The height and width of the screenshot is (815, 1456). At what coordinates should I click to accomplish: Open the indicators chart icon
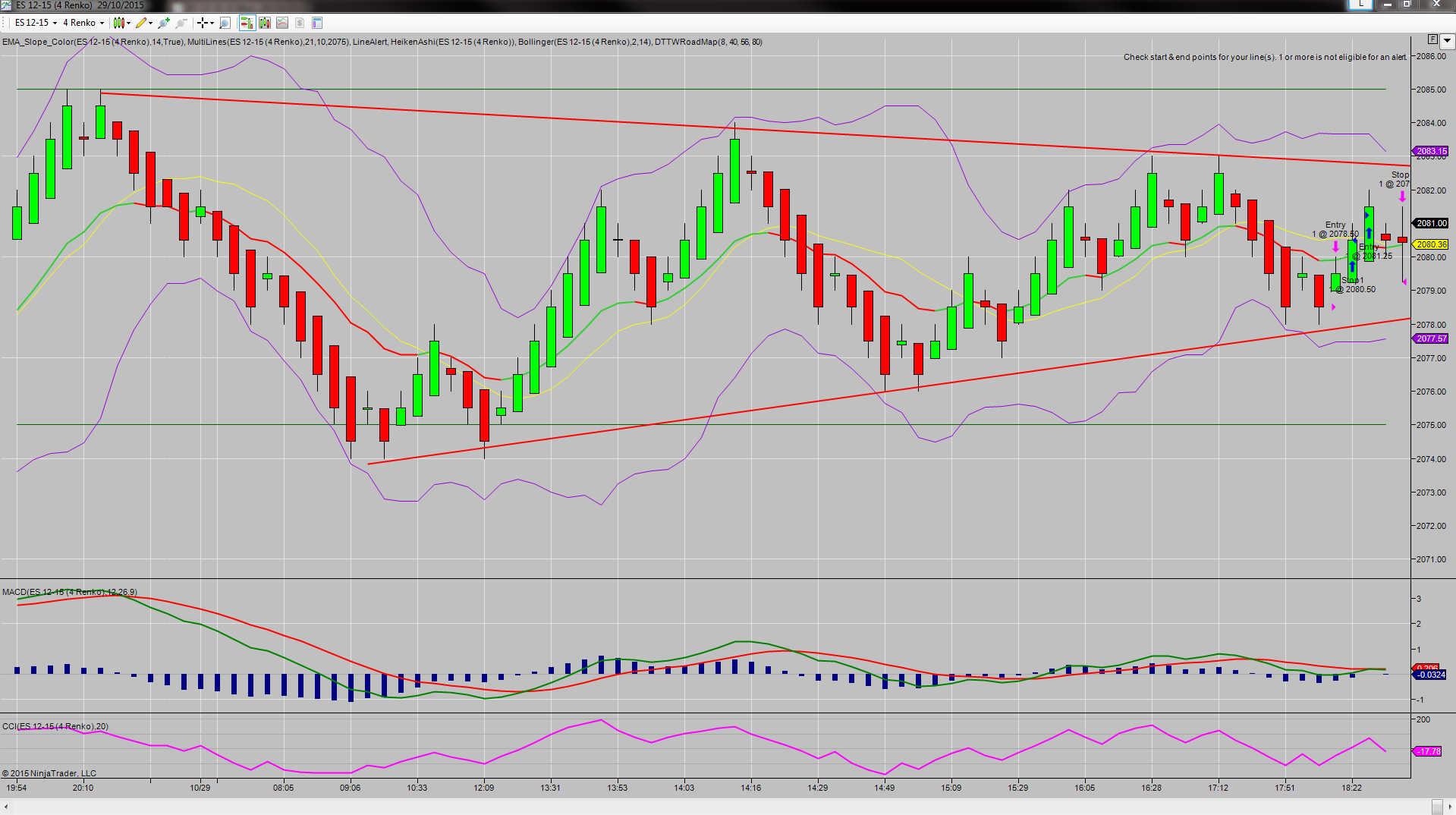tap(282, 23)
